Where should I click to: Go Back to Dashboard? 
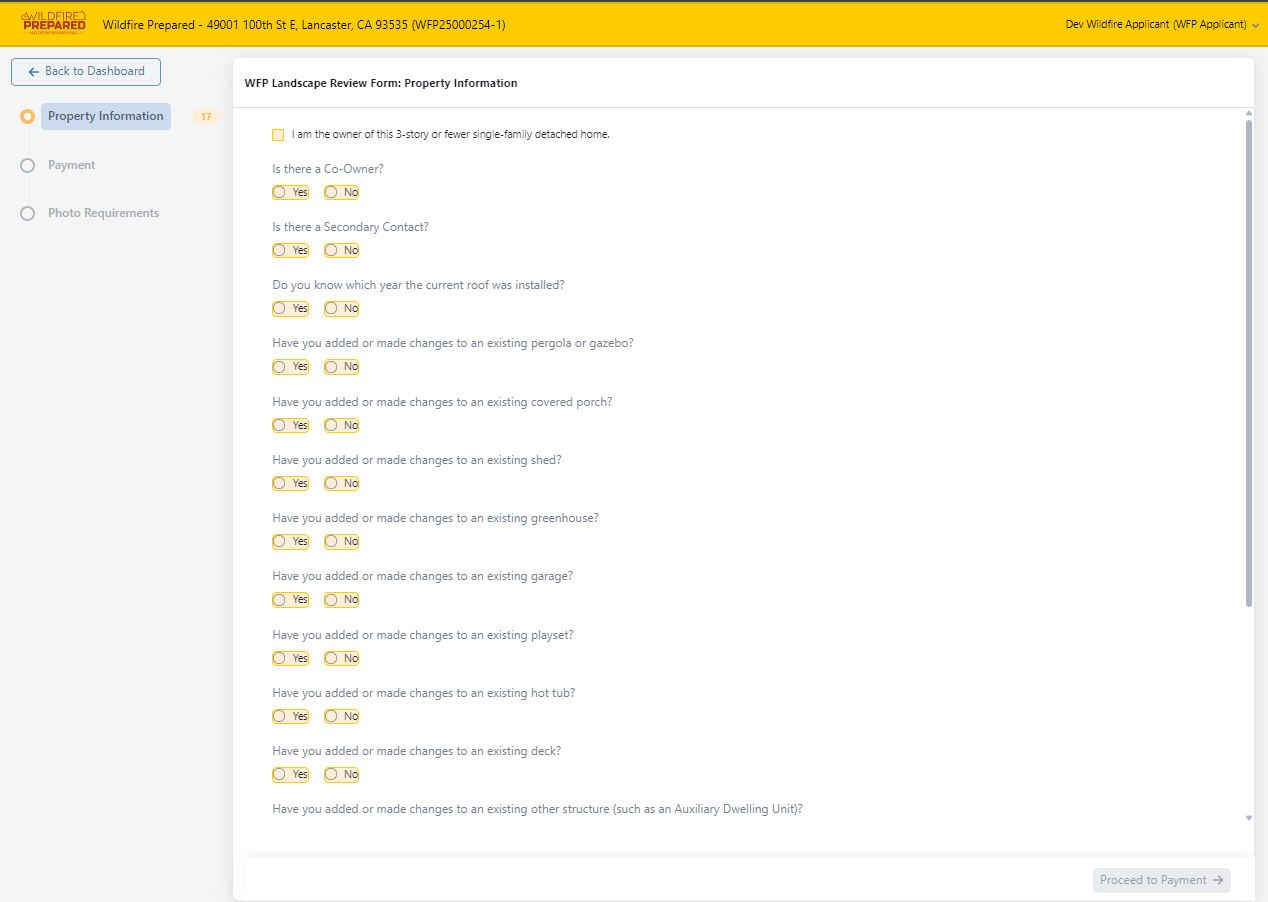pyautogui.click(x=86, y=72)
